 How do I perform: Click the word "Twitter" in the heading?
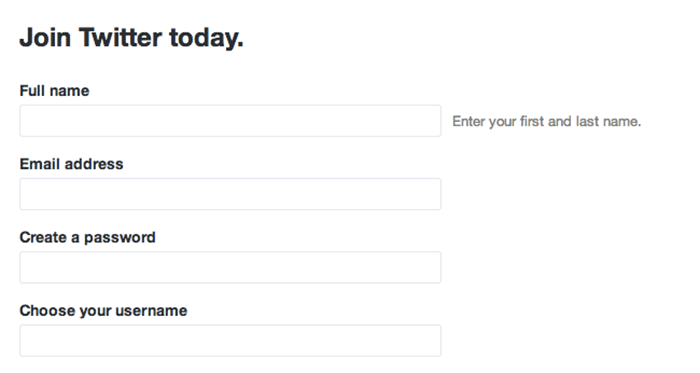tap(121, 37)
